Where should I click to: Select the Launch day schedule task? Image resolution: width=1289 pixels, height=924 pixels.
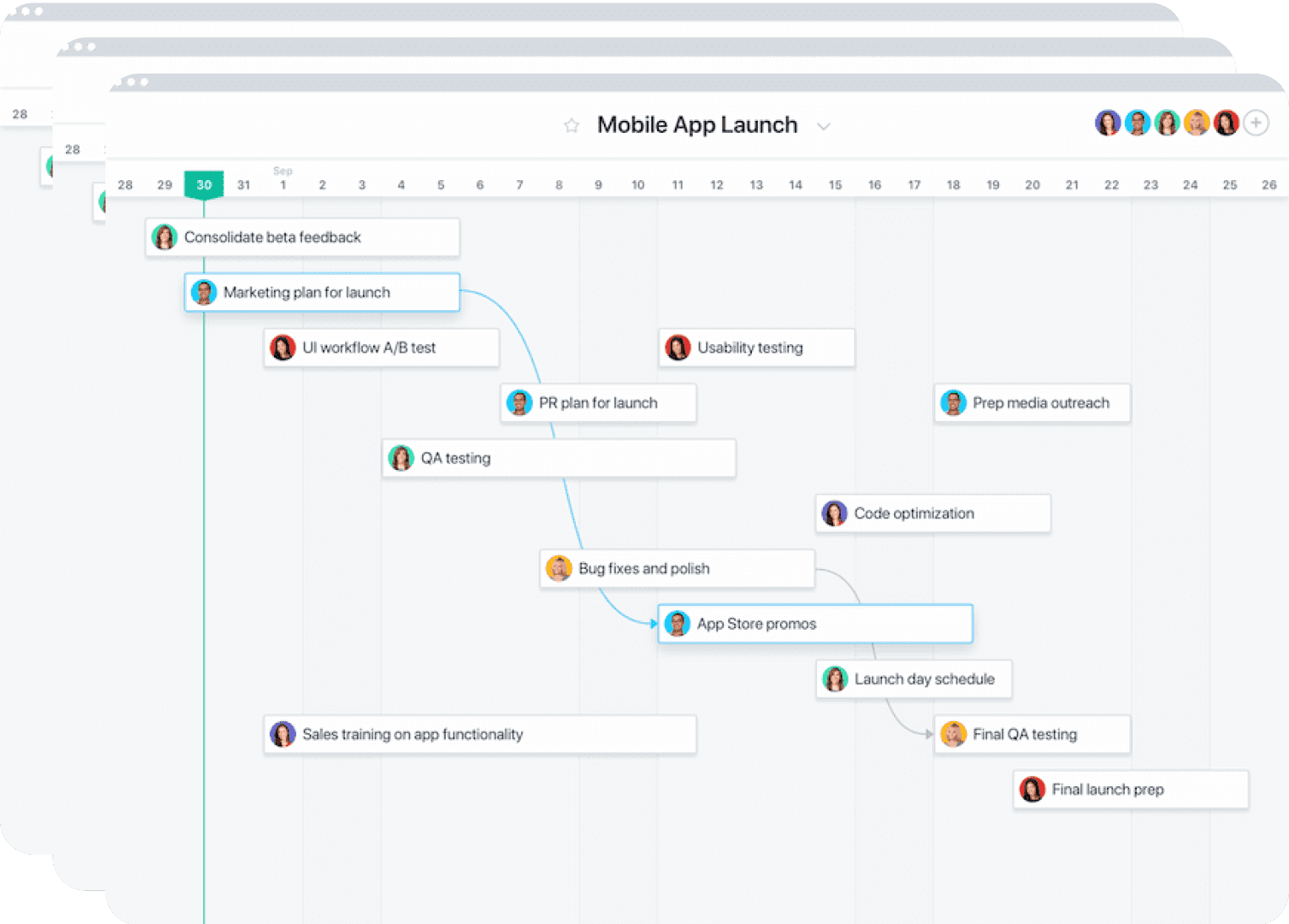(913, 679)
